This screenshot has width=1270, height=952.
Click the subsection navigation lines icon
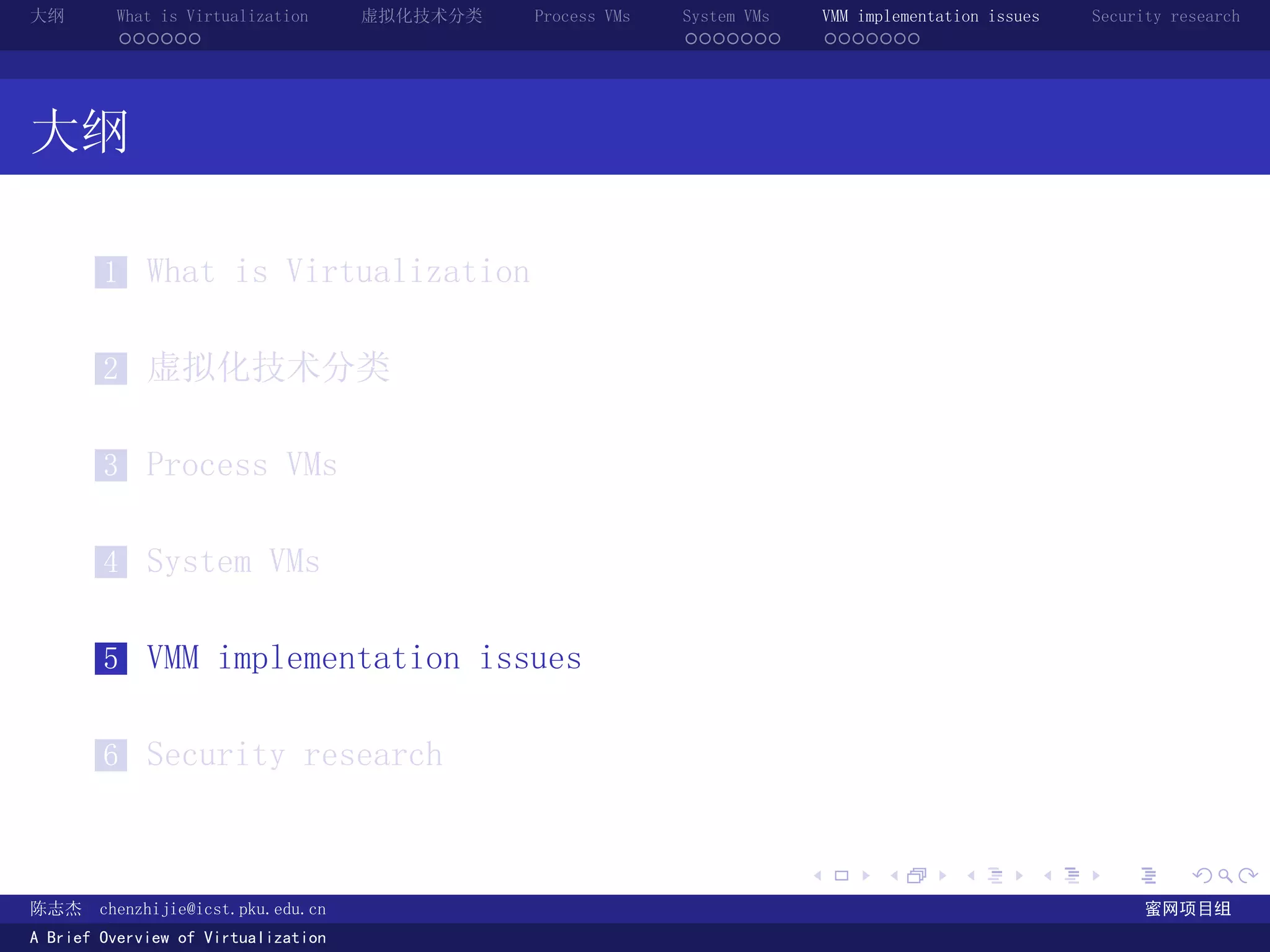coord(995,875)
